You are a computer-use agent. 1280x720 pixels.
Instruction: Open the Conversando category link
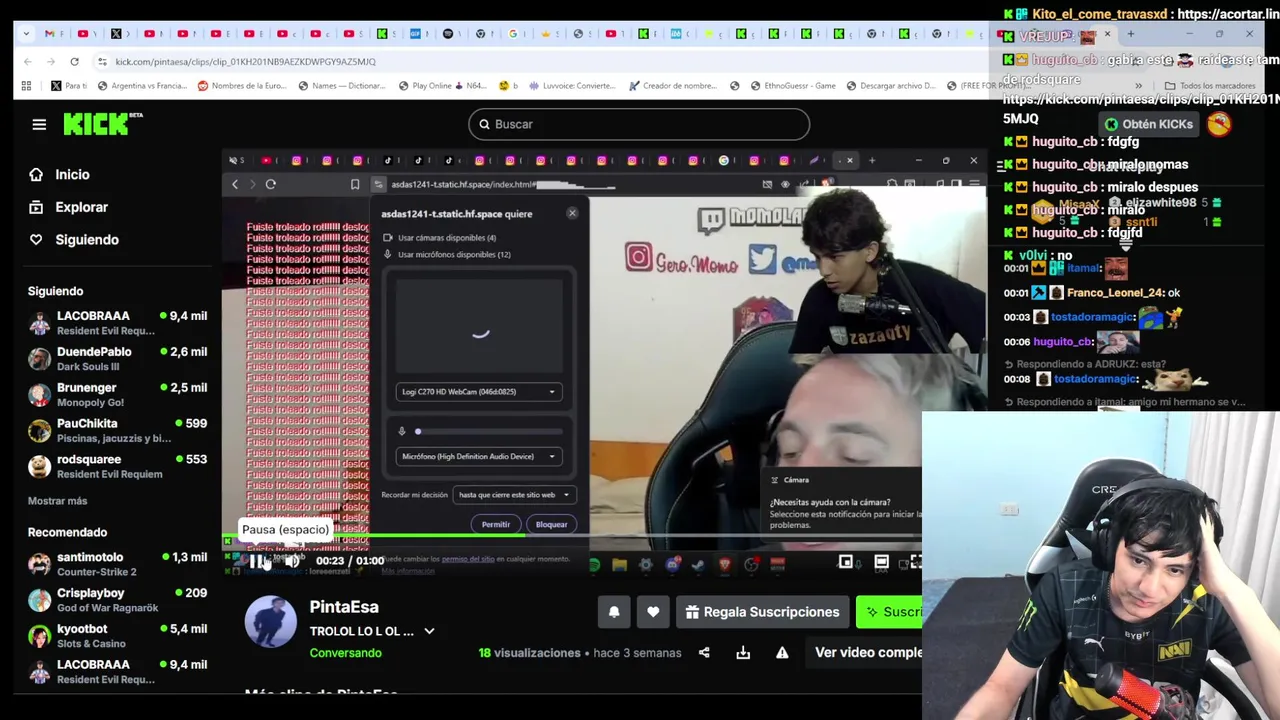click(x=345, y=653)
